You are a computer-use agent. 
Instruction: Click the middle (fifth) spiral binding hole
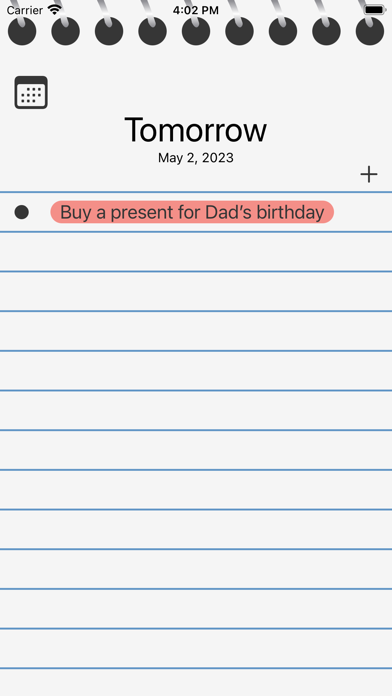point(196,31)
